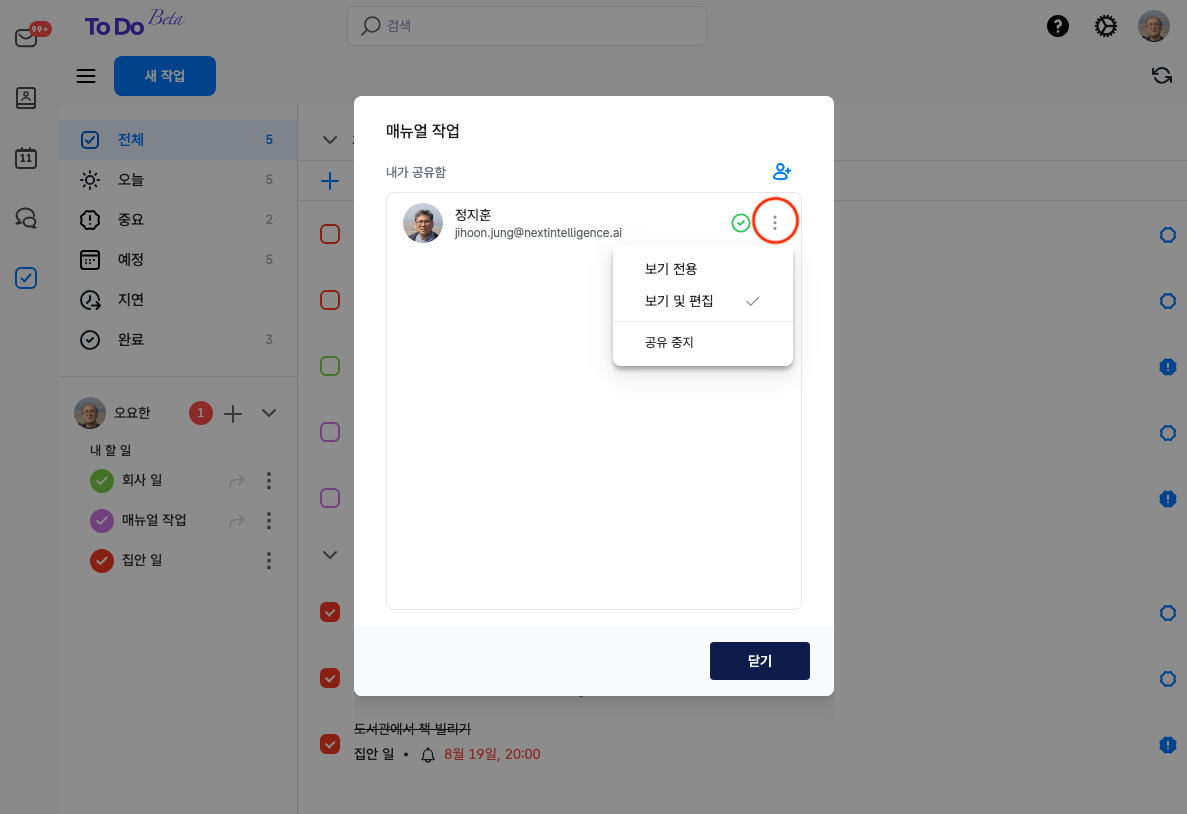The height and width of the screenshot is (814, 1187).
Task: Select 보기 전용 permission option
Action: [x=671, y=269]
